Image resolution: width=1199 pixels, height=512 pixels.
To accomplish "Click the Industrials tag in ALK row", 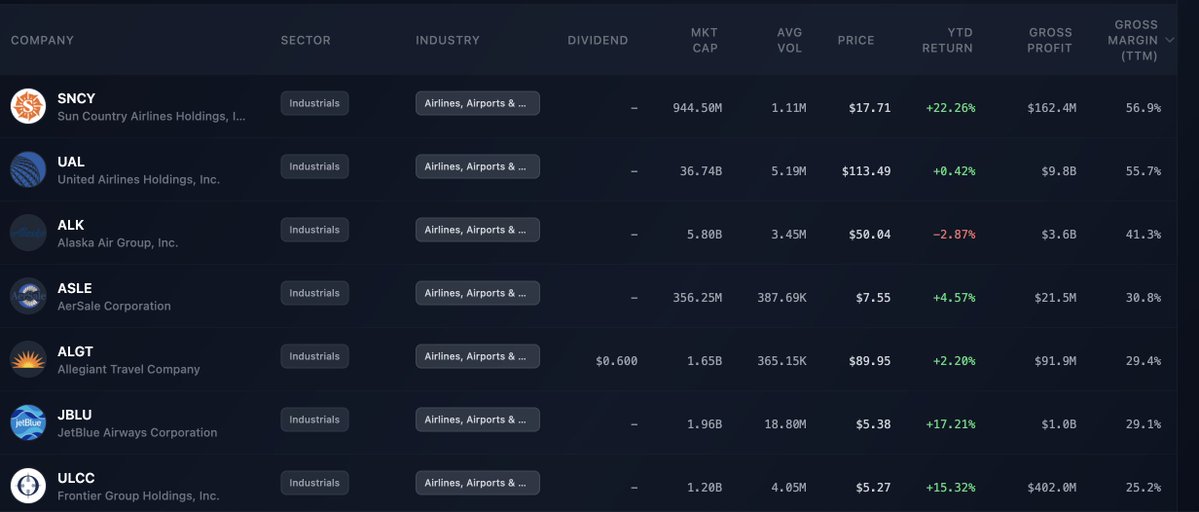I will click(314, 230).
